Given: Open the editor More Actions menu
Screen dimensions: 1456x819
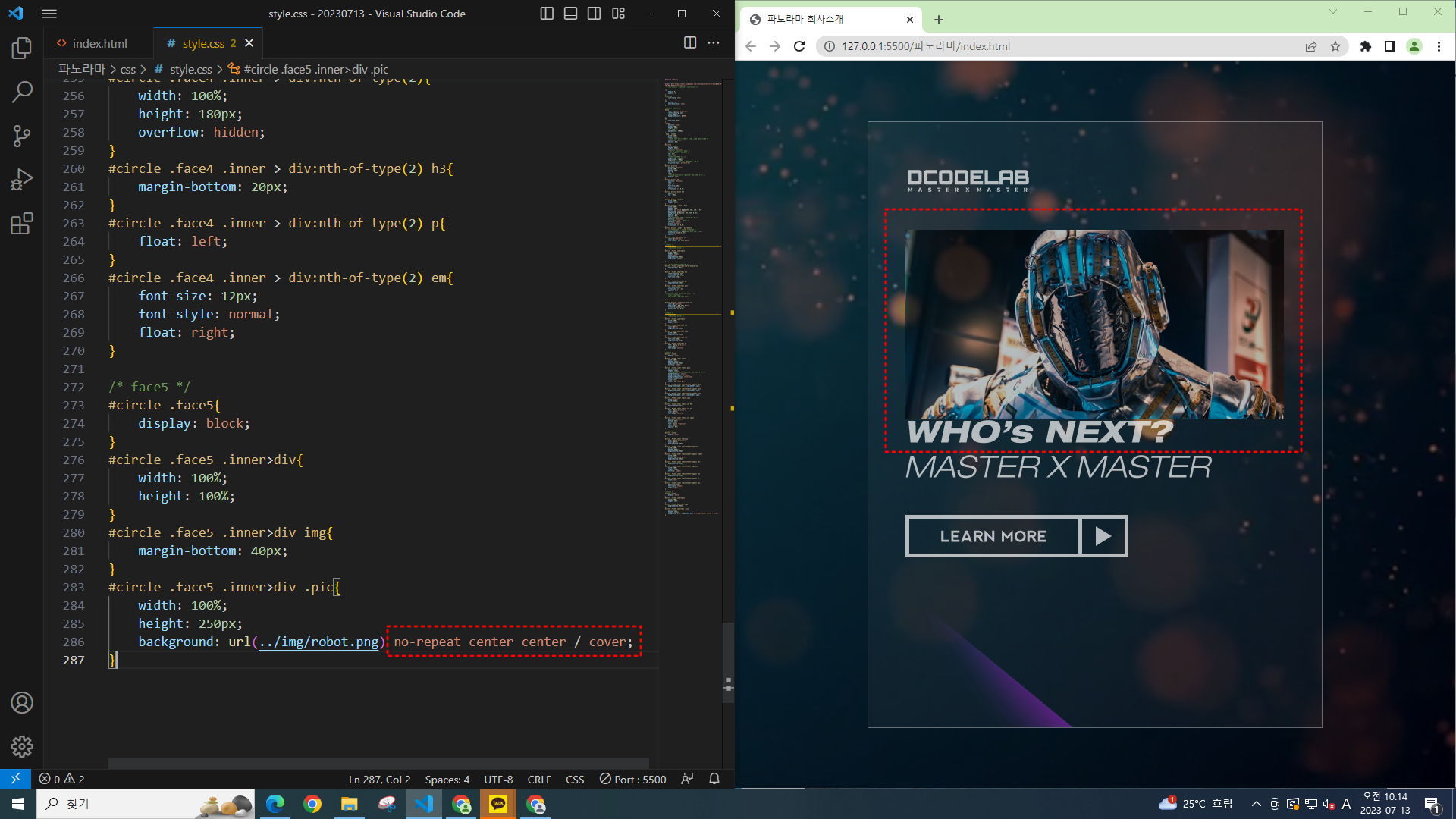Looking at the screenshot, I should [714, 43].
